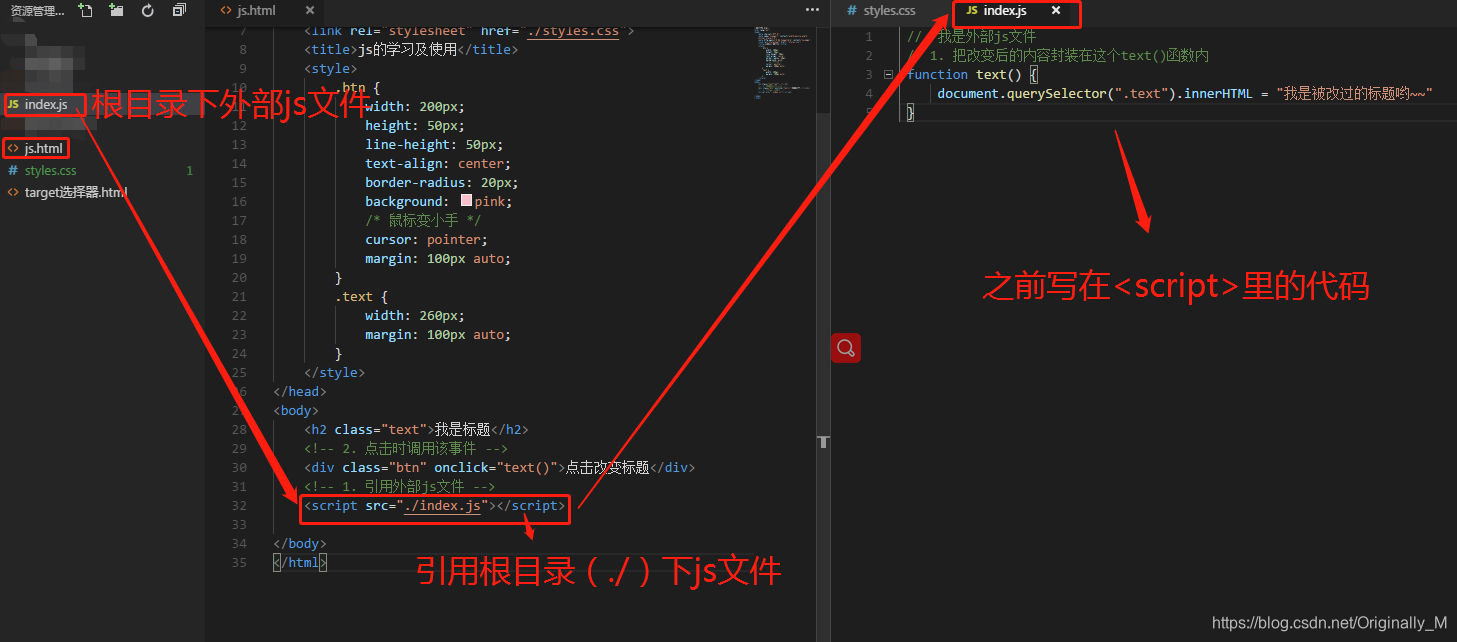Refresh the Explorer view
This screenshot has height=642, width=1457.
tap(147, 10)
